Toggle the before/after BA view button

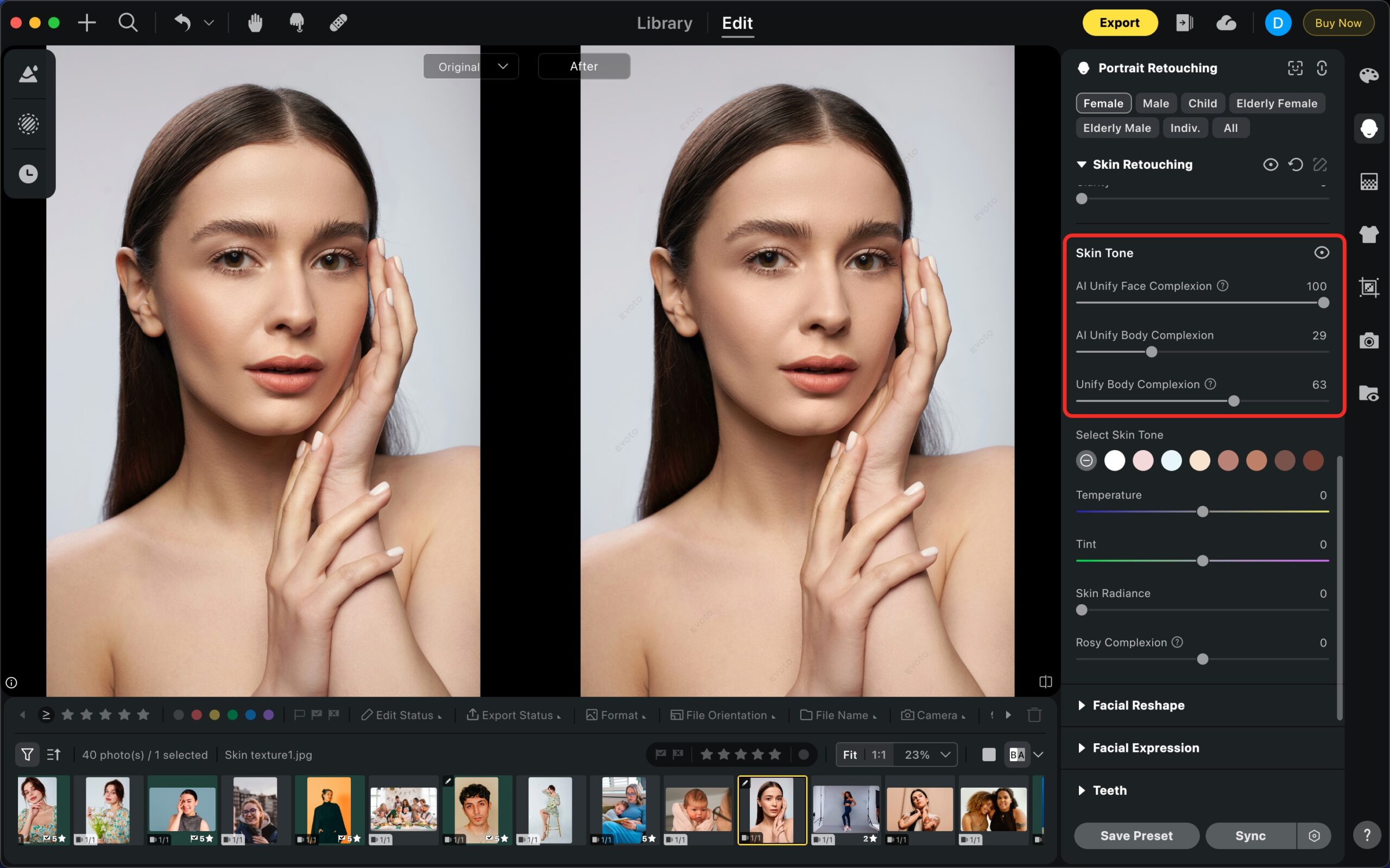(x=1017, y=755)
